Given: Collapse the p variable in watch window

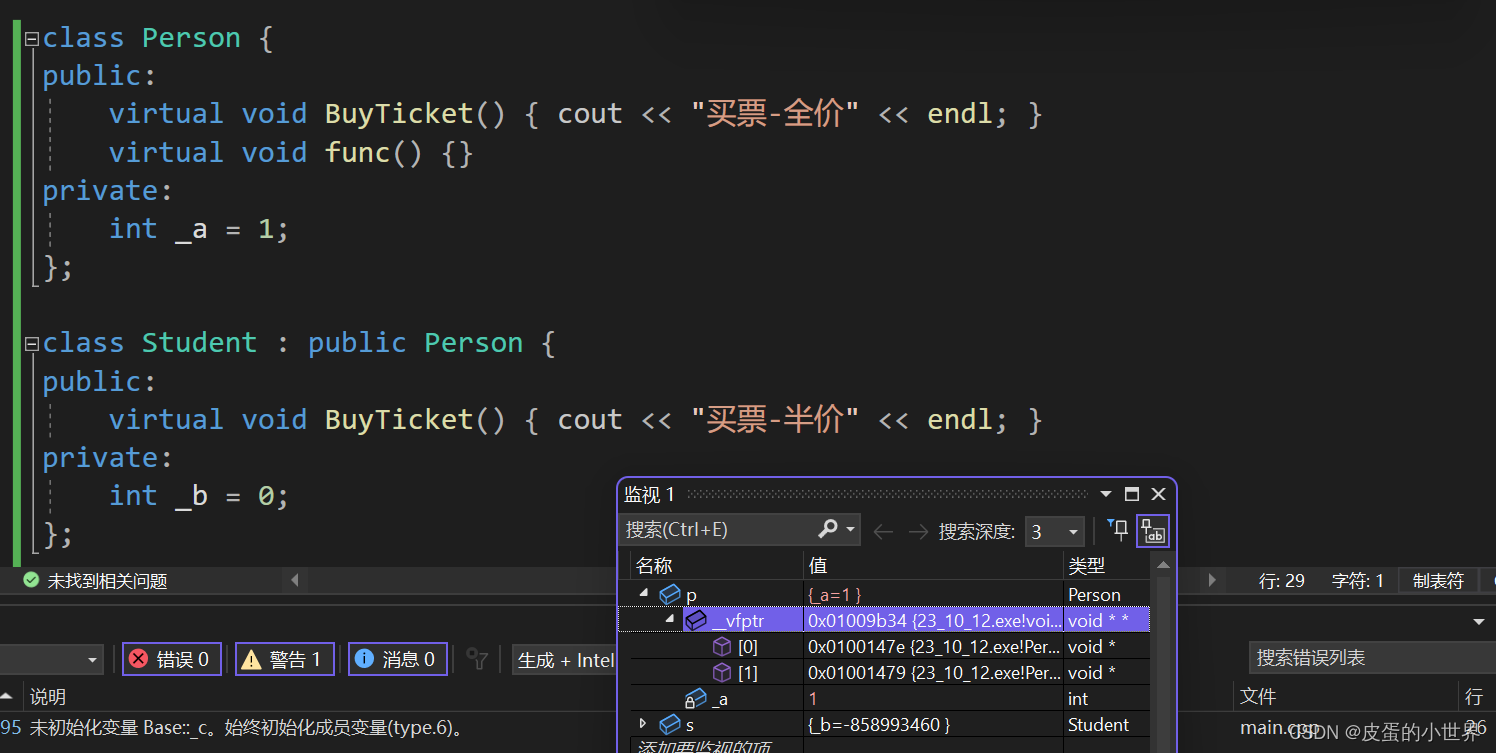Looking at the screenshot, I should click(x=644, y=594).
